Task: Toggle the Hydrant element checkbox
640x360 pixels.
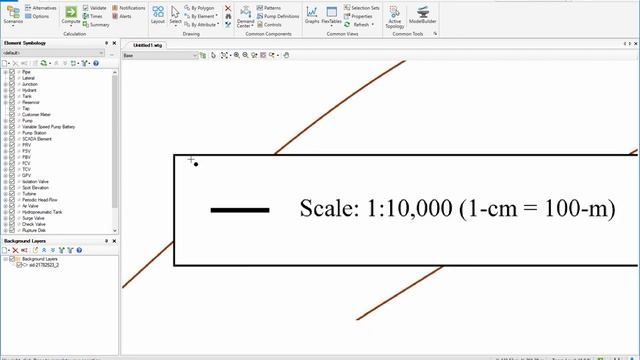Action: tap(12, 90)
